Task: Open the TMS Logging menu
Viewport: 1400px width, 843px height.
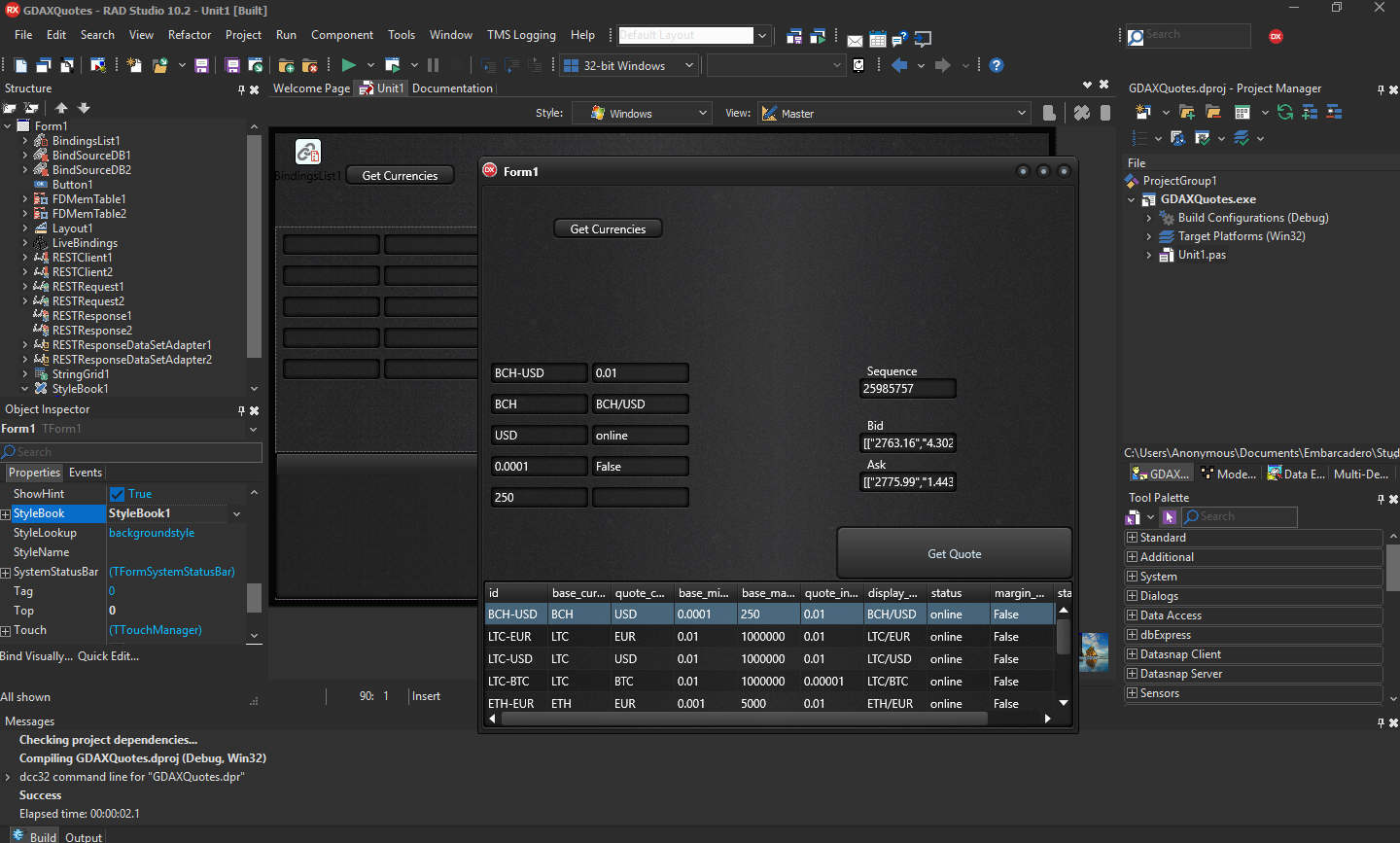Action: click(x=521, y=35)
